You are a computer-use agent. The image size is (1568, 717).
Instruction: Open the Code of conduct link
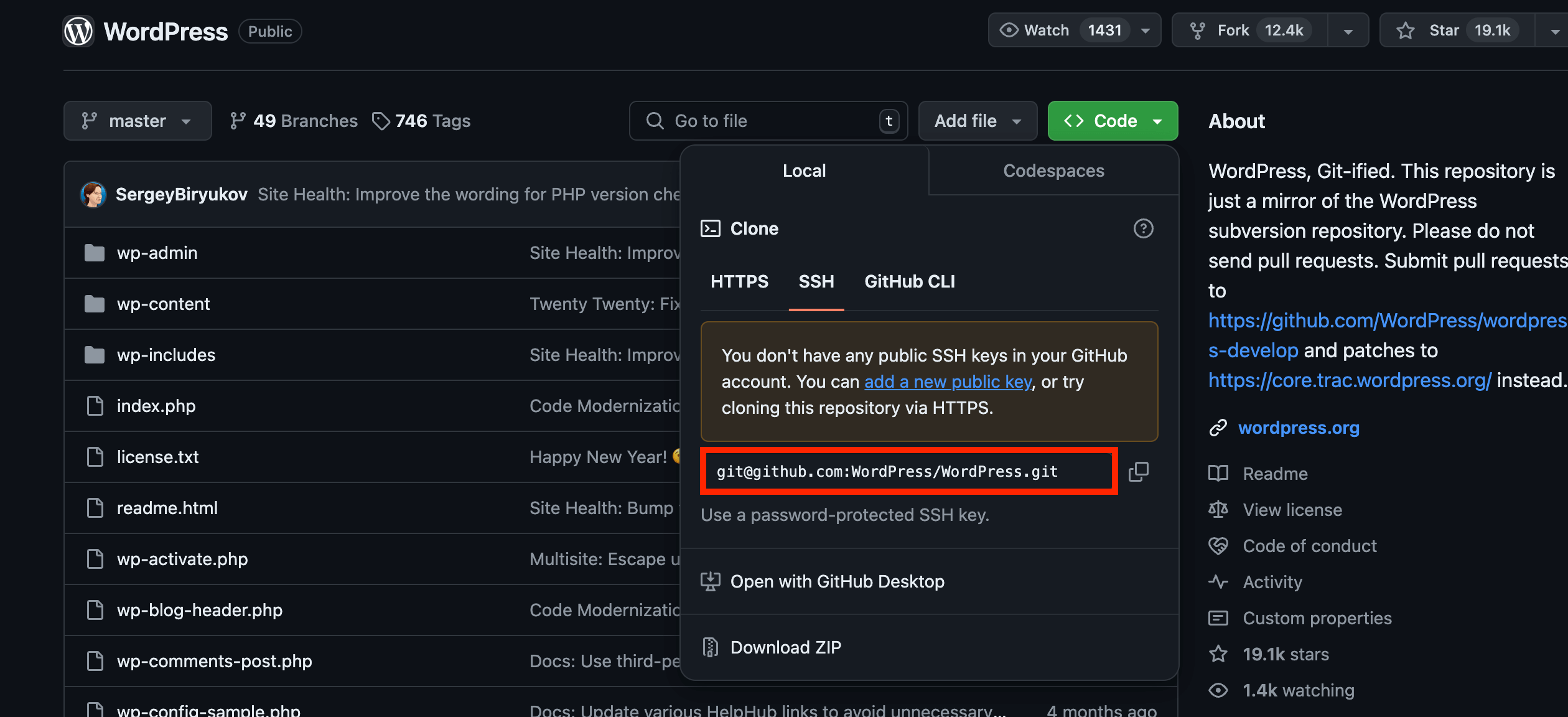(x=1310, y=546)
